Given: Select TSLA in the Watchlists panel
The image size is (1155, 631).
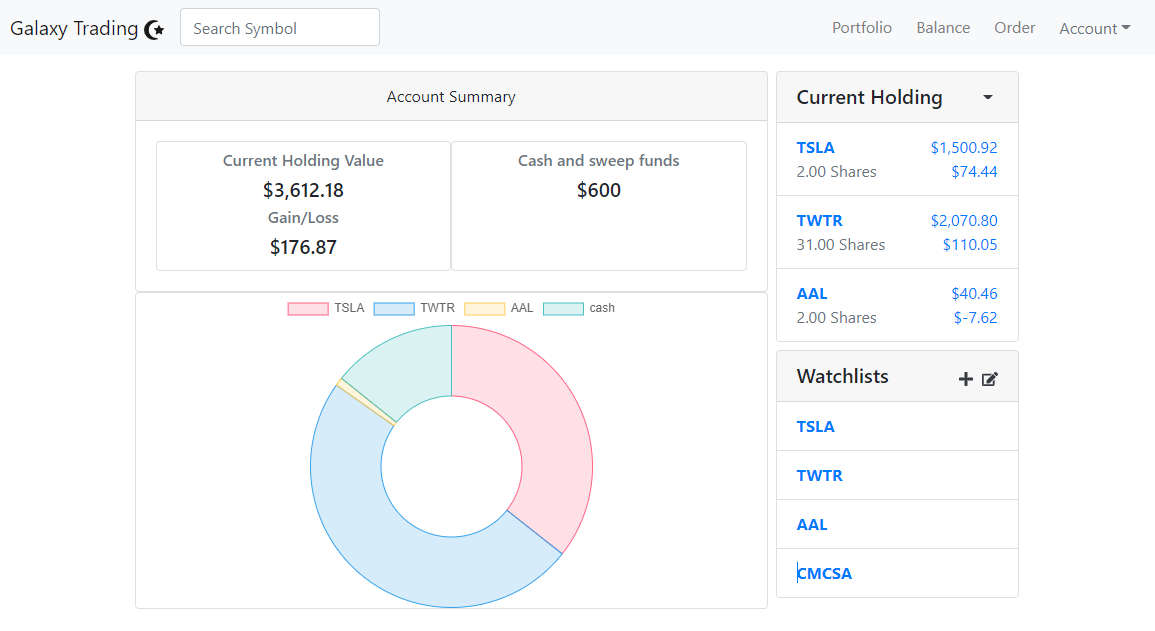Looking at the screenshot, I should [816, 426].
